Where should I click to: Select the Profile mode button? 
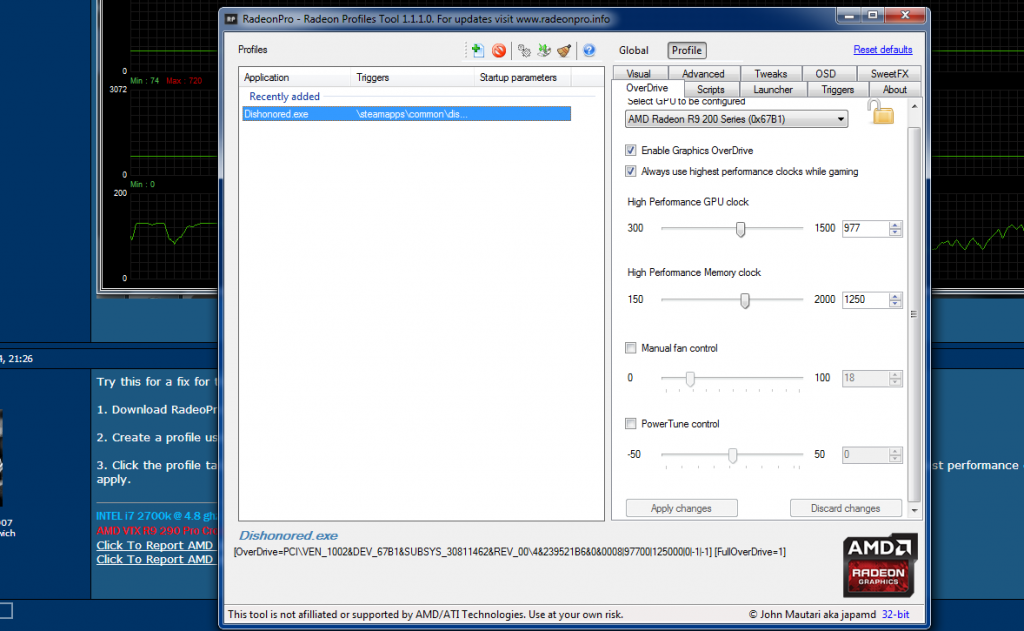coord(686,50)
